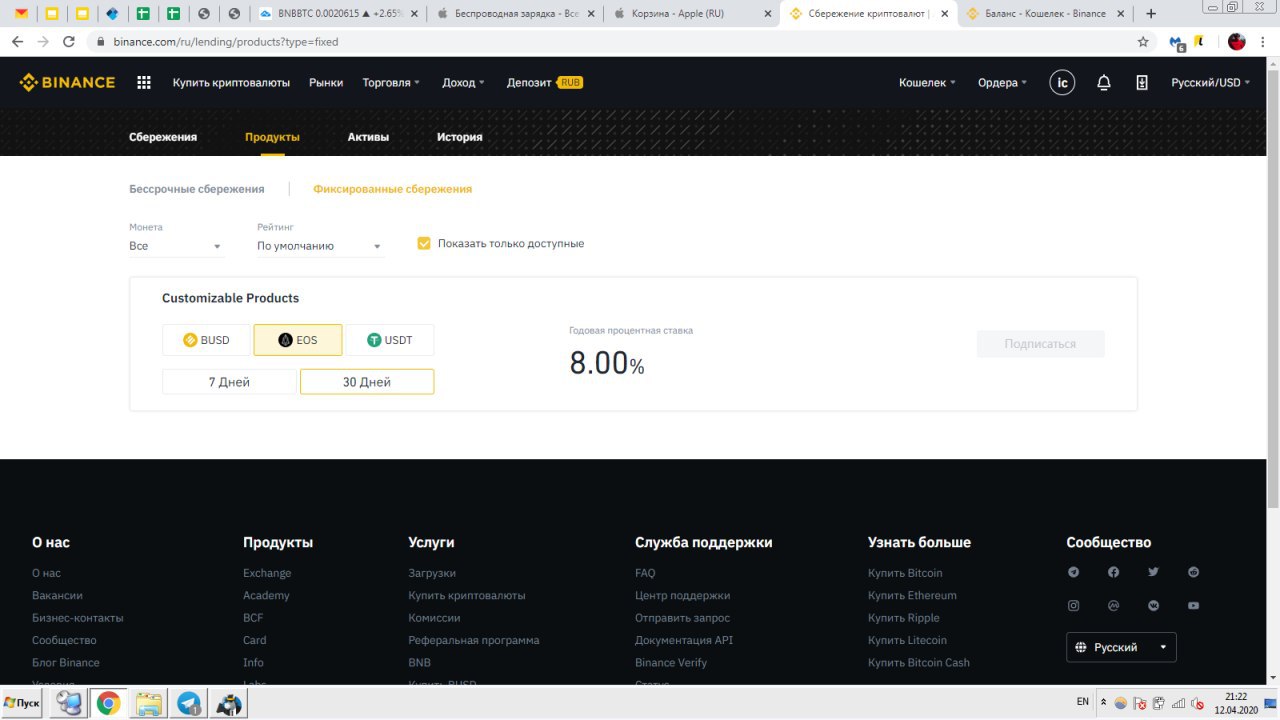Open the Русский/USD language-currency dropdown

click(x=1210, y=83)
